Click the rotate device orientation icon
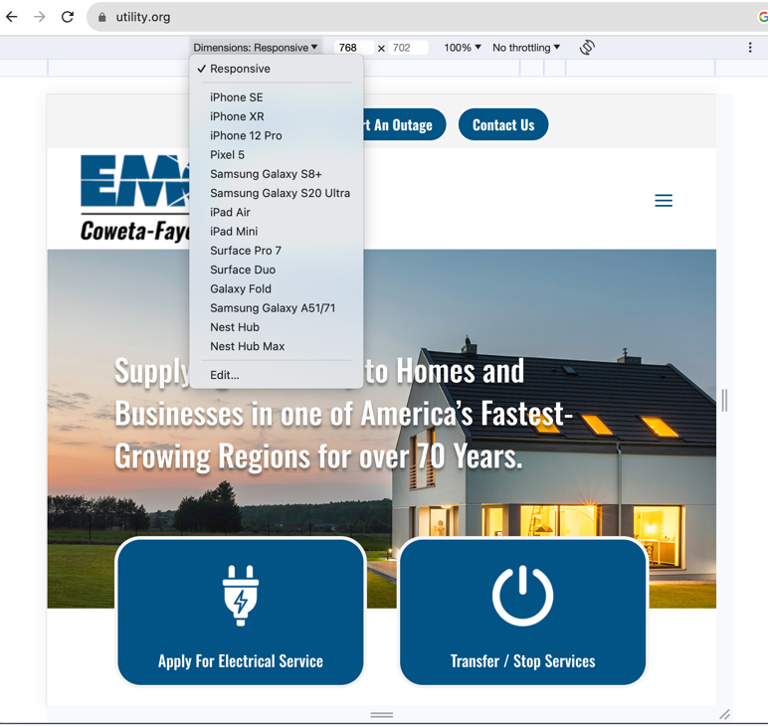This screenshot has height=727, width=770. coord(587,47)
